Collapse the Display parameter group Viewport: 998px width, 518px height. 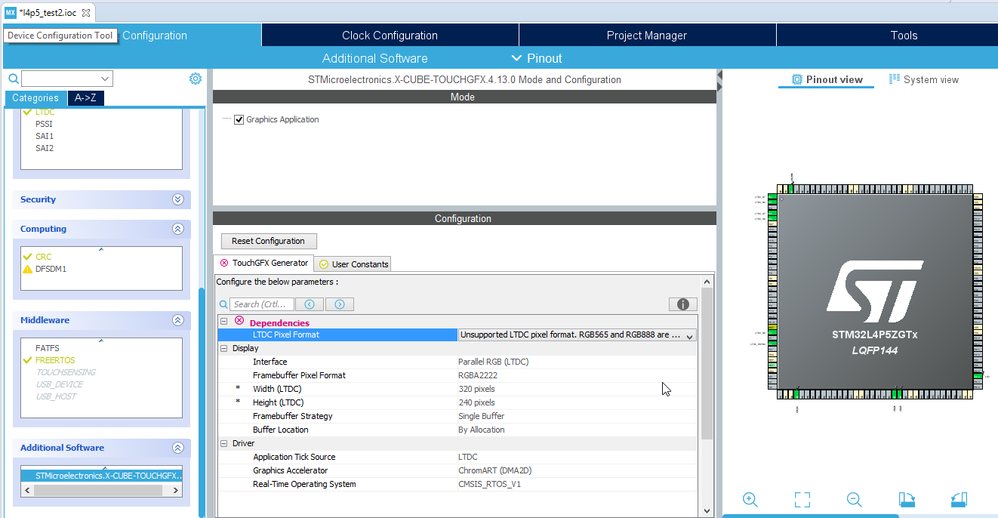224,348
